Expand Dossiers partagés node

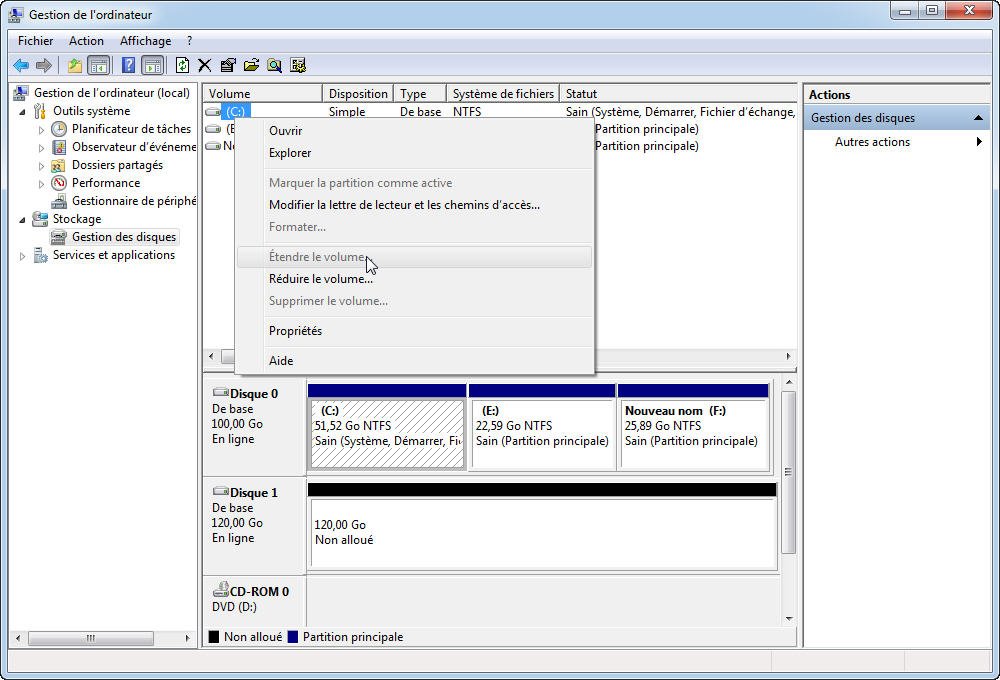[x=41, y=166]
